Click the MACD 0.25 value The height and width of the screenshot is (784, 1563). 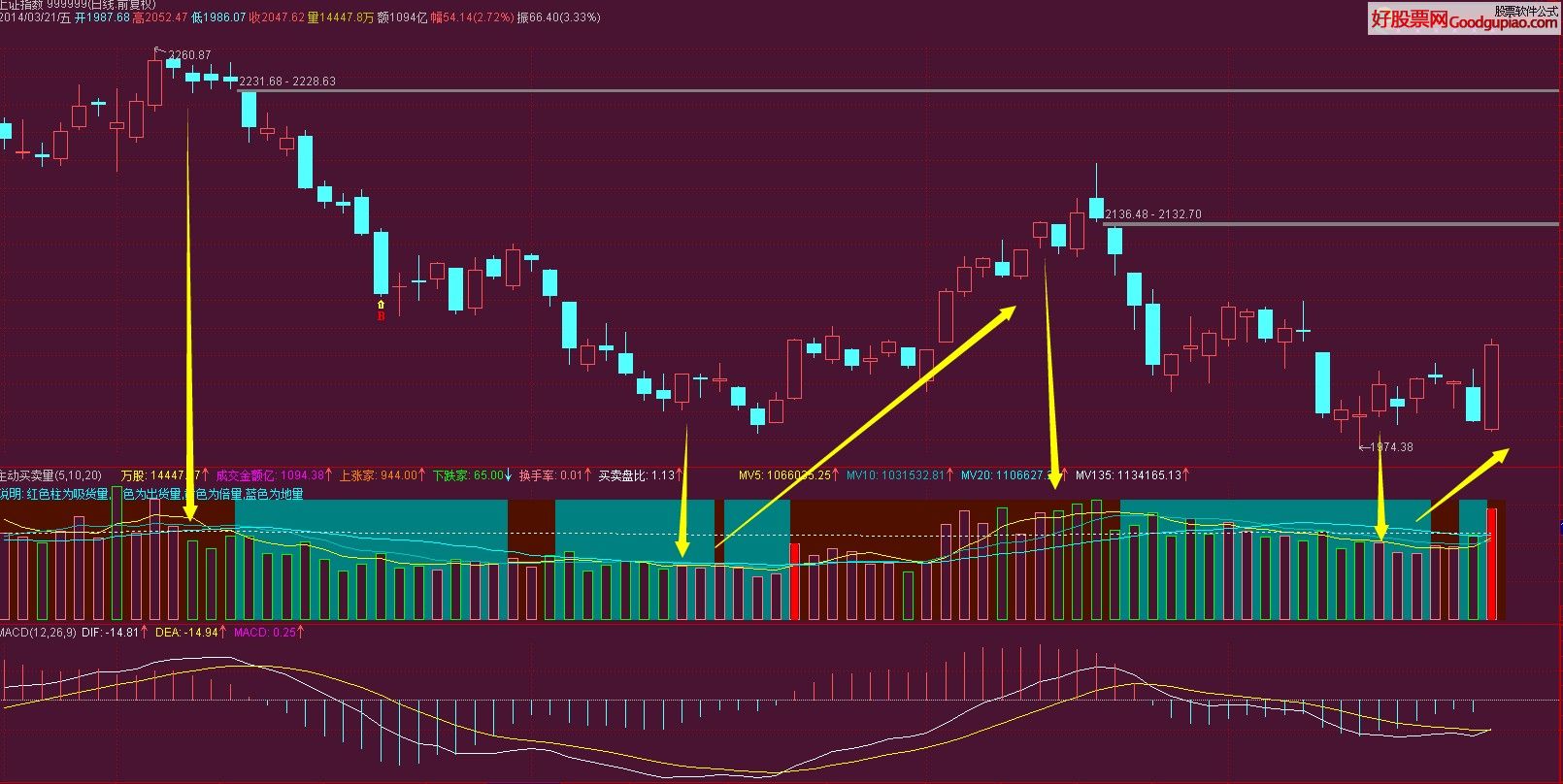point(269,633)
